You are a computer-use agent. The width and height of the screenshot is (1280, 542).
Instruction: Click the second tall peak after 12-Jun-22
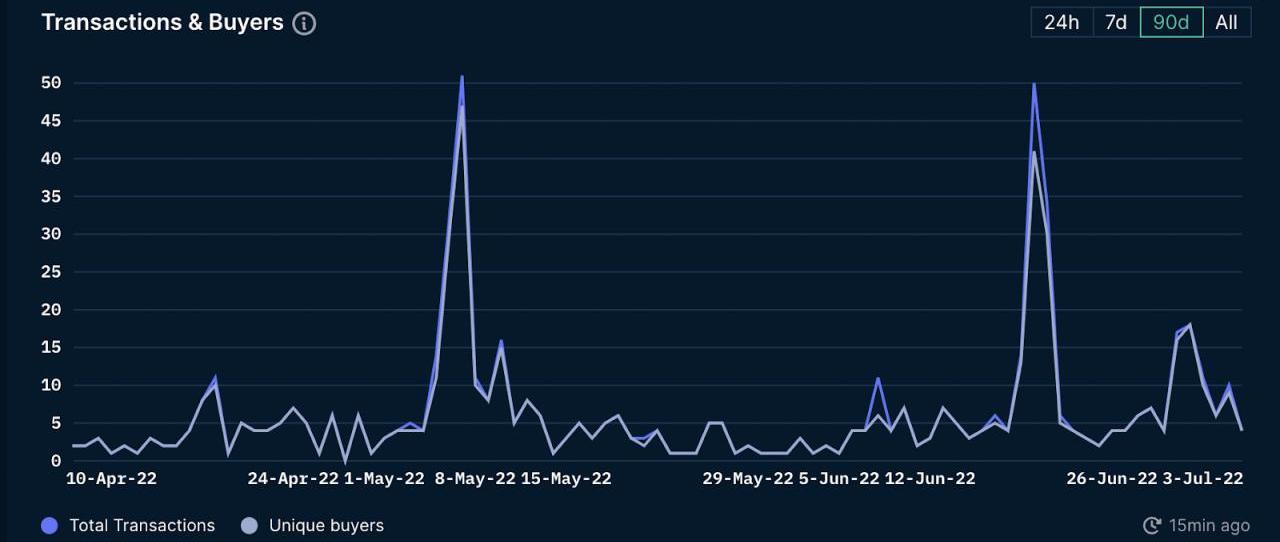tap(1033, 85)
